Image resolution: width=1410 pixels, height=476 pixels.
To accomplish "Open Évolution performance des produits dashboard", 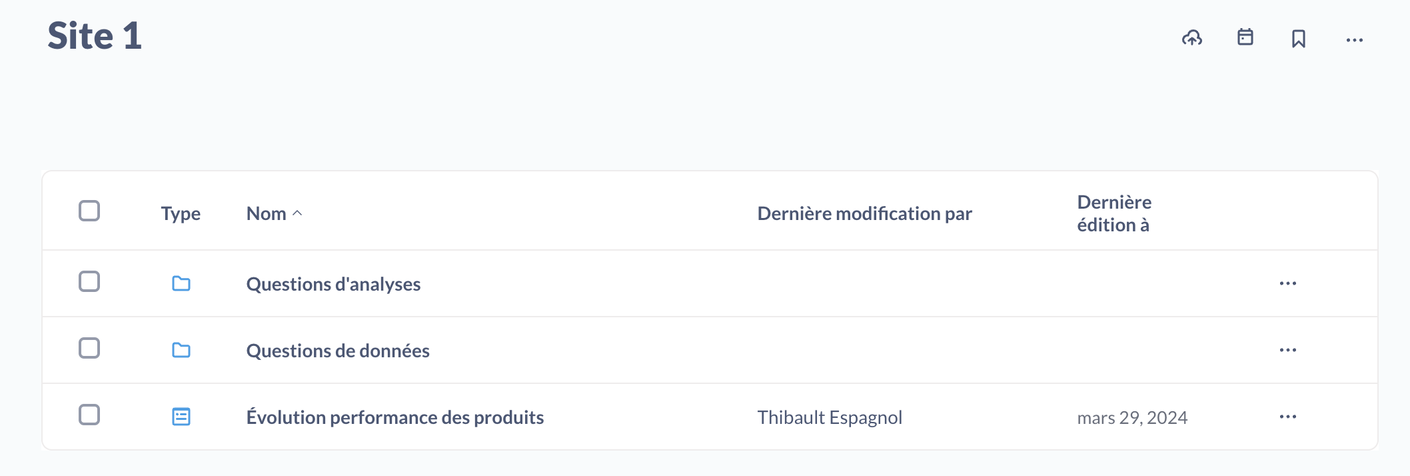I will [x=395, y=417].
